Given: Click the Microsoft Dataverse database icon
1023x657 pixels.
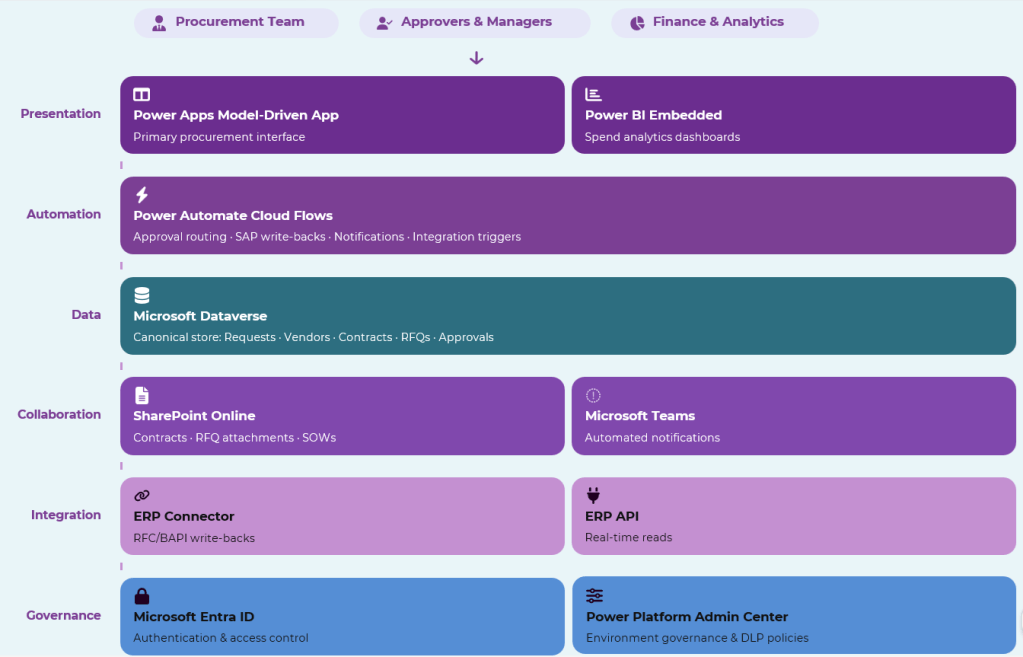Looking at the screenshot, I should click(142, 295).
